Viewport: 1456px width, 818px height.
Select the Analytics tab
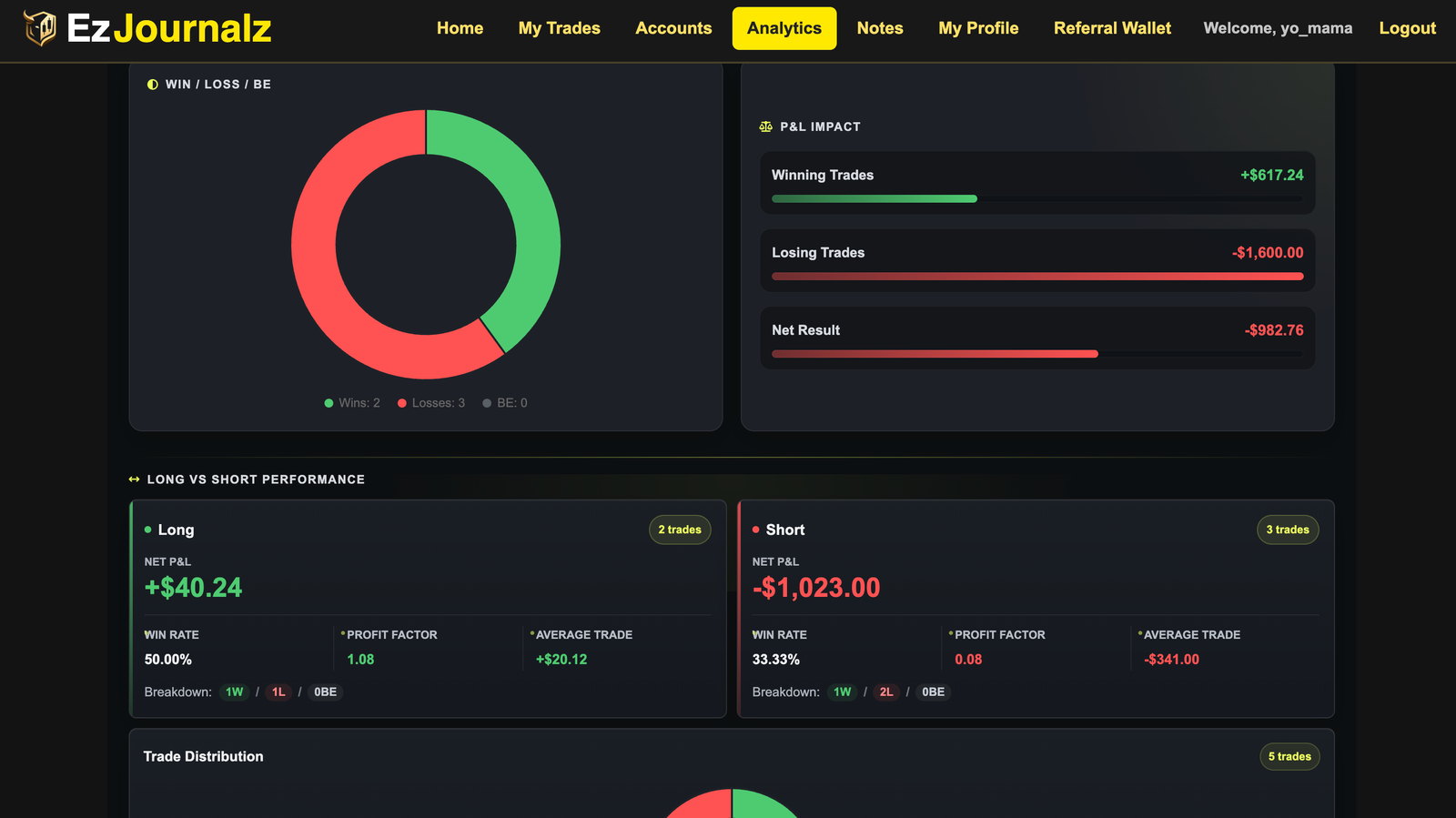click(x=784, y=28)
